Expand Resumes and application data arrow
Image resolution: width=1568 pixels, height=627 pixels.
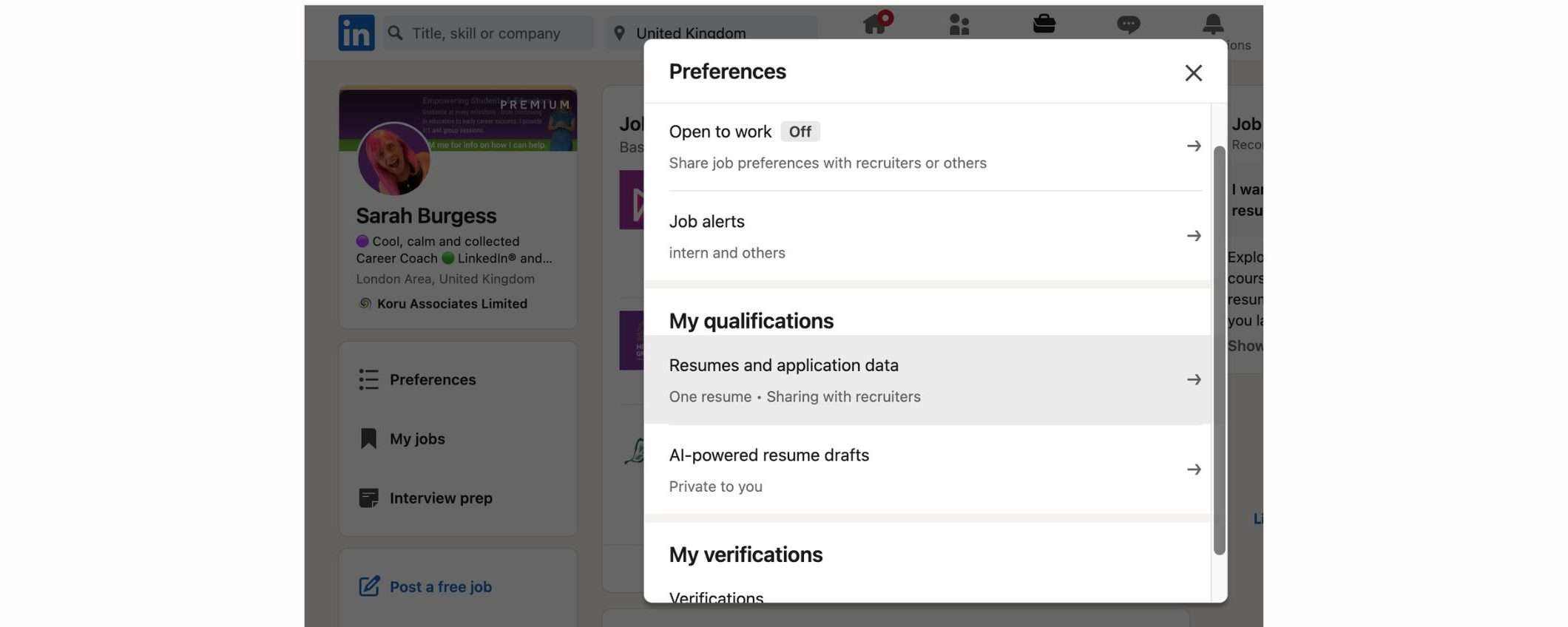pyautogui.click(x=1193, y=380)
